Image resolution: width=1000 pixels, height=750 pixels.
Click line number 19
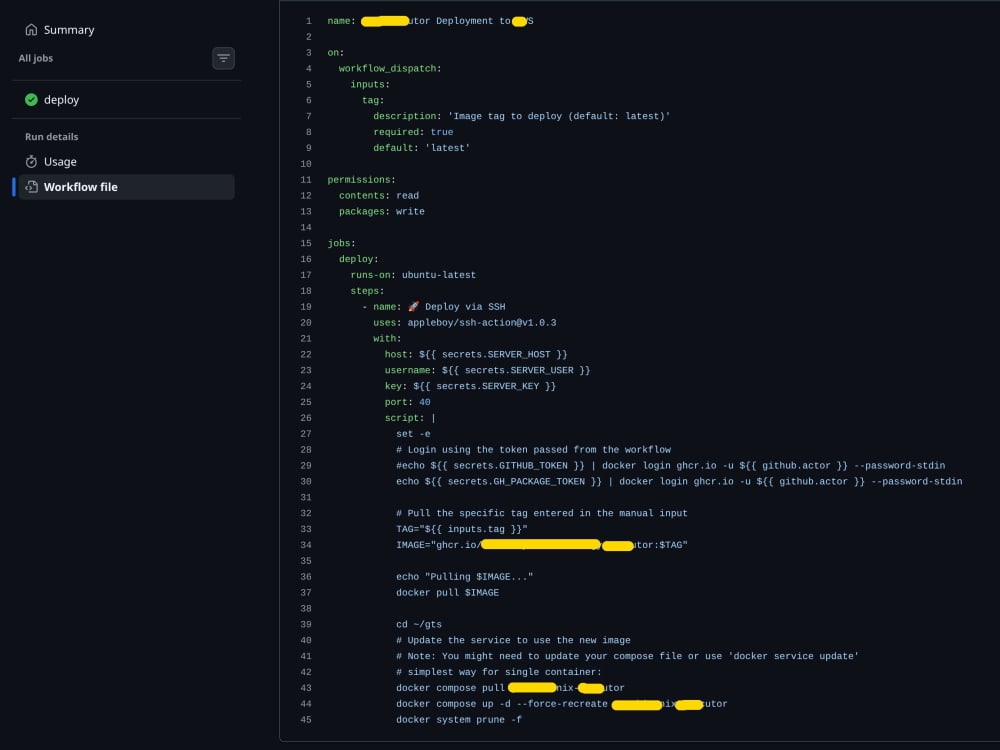pyautogui.click(x=306, y=307)
